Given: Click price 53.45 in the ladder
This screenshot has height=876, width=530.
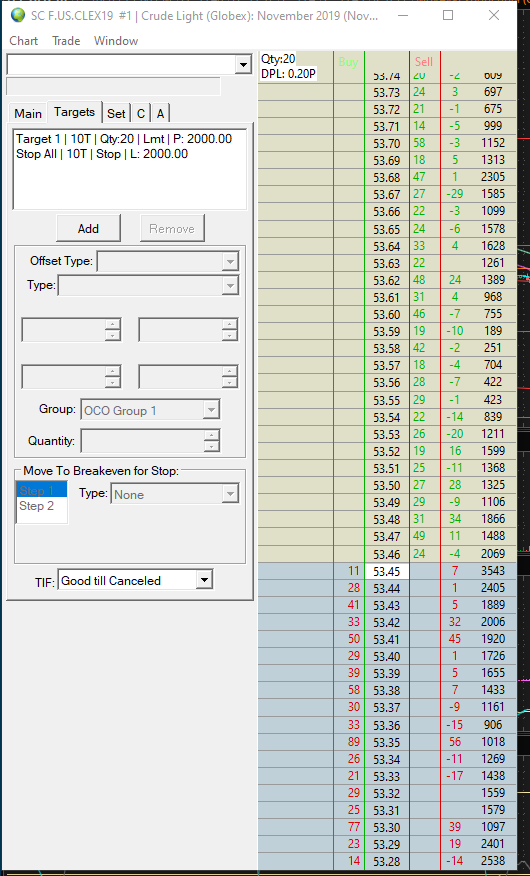Looking at the screenshot, I should pos(387,571).
